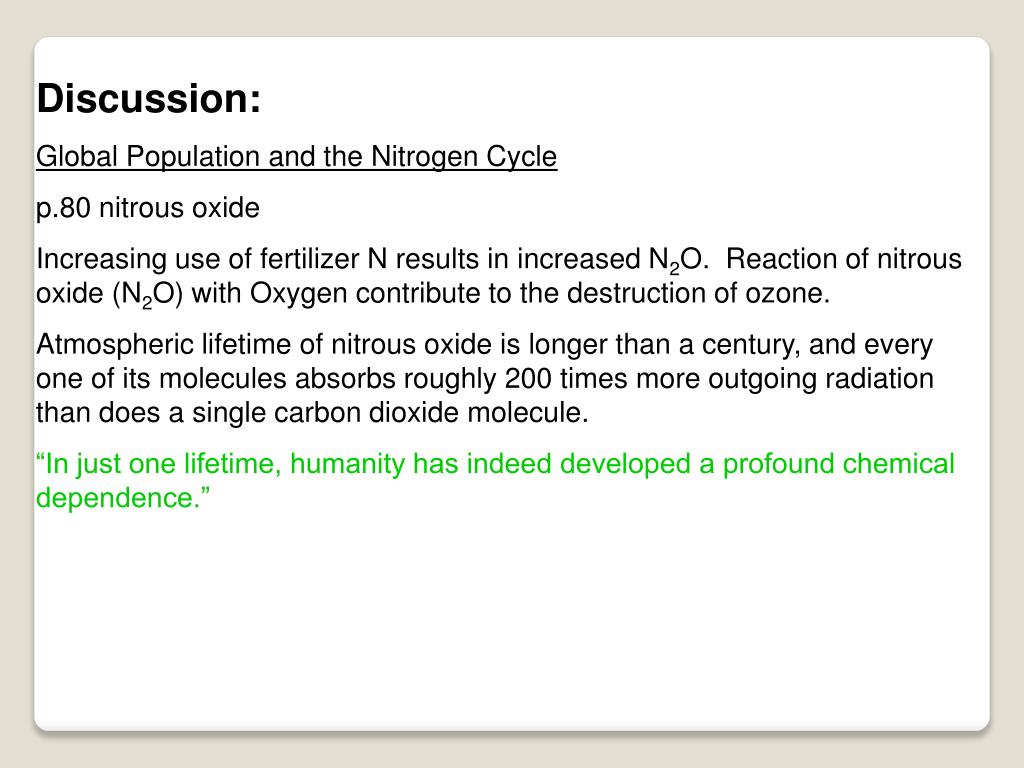Click the word century in the paragraph
This screenshot has height=768, width=1024.
tap(751, 345)
